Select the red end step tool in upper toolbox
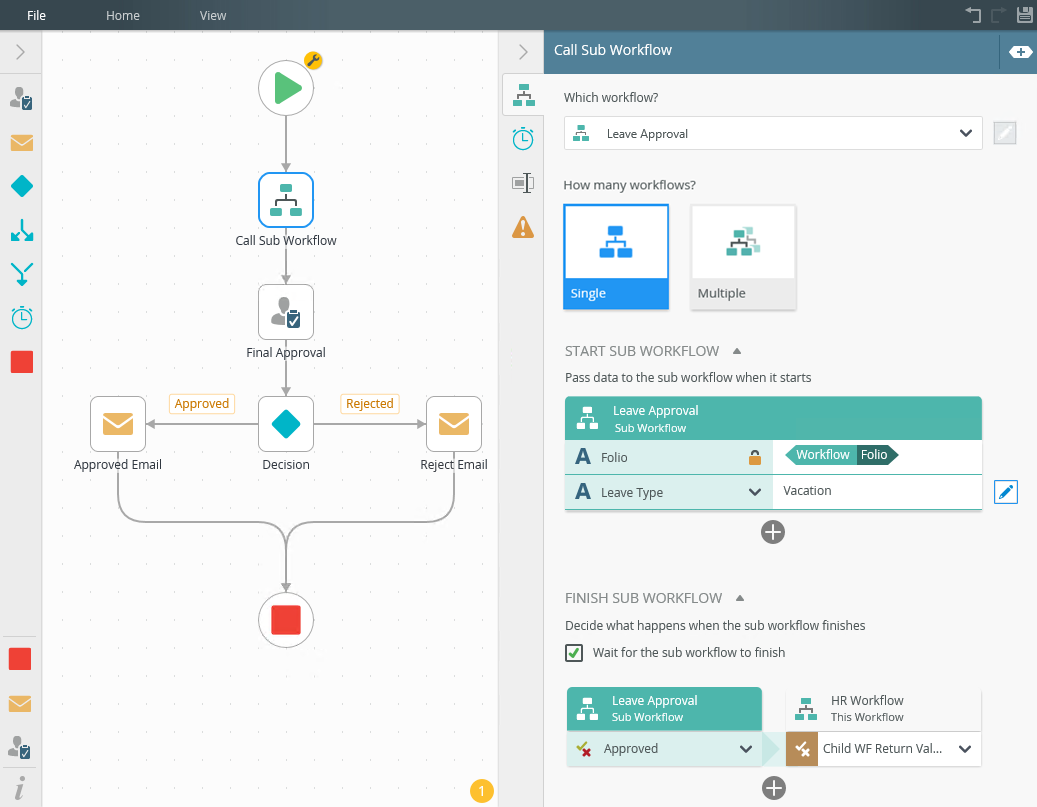1037x807 pixels. tap(22, 362)
